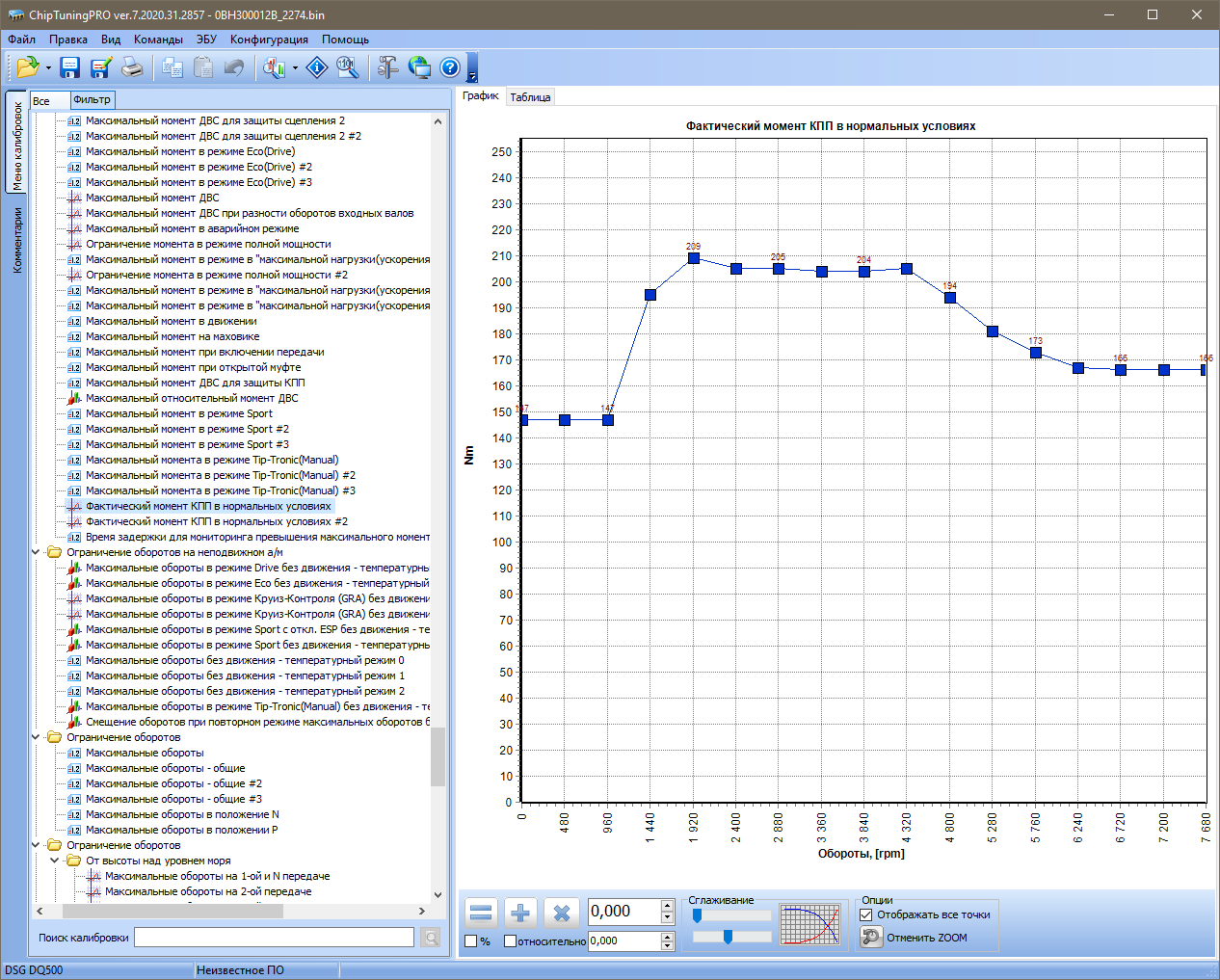This screenshot has width=1220, height=980.
Task: Click the plus add-value button
Action: [520, 913]
